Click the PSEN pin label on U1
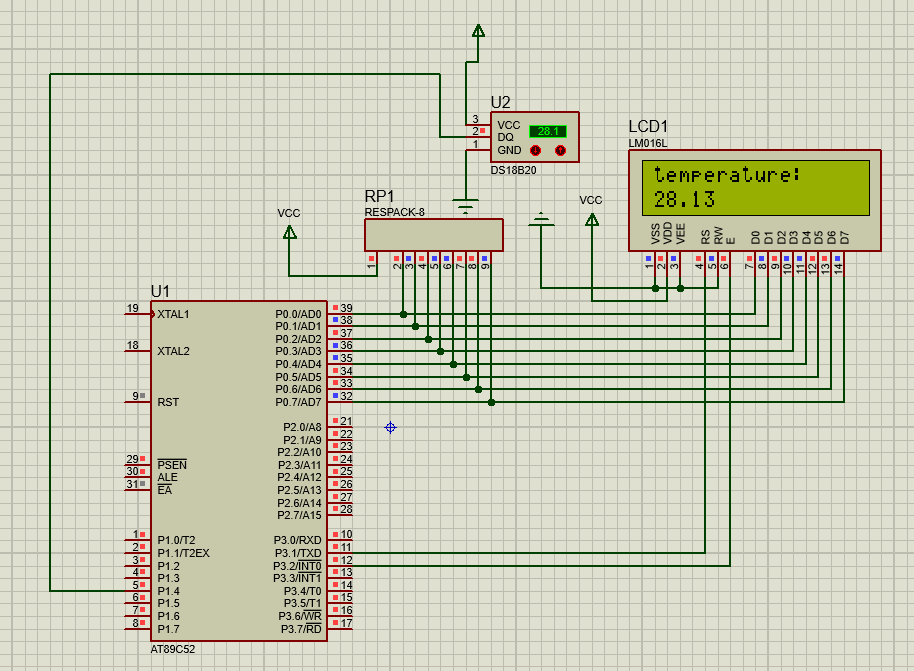 tap(172, 465)
